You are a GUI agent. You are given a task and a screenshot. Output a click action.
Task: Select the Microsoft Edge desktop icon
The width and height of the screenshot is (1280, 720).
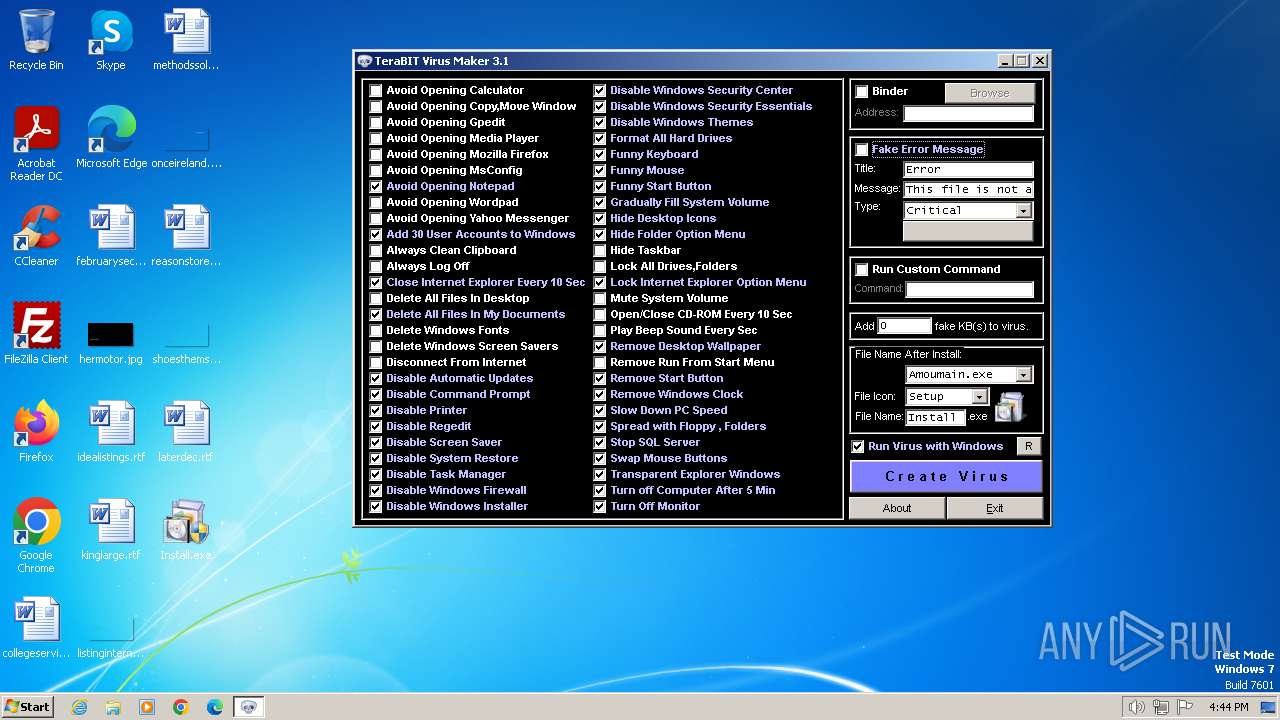(111, 138)
